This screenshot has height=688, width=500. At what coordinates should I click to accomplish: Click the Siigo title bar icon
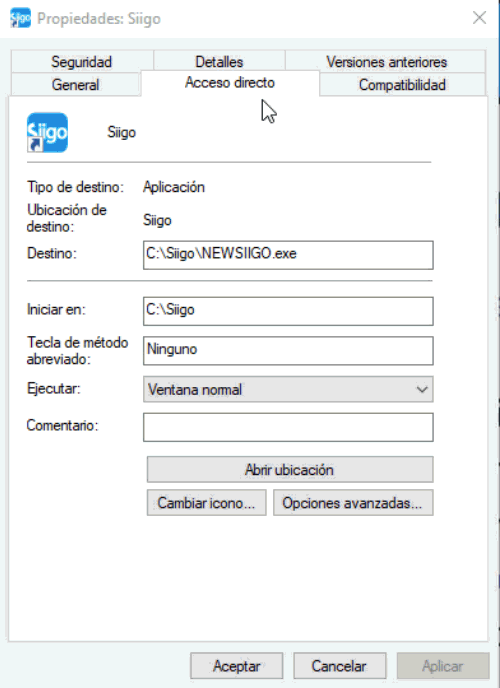[20, 18]
